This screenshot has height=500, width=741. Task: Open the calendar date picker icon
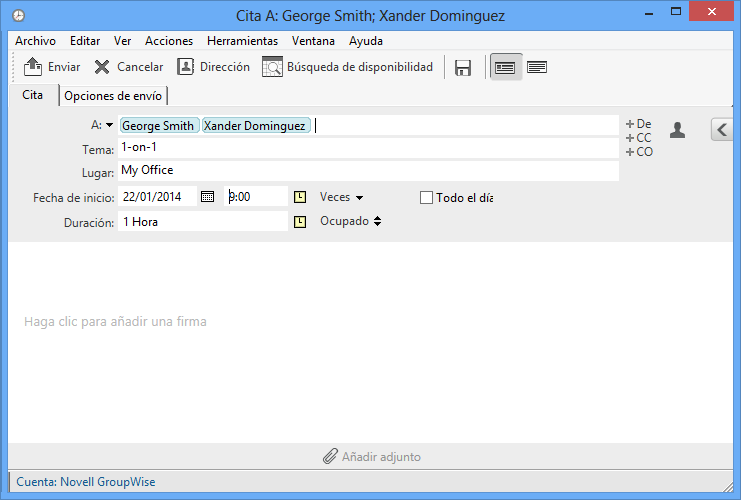coord(207,197)
